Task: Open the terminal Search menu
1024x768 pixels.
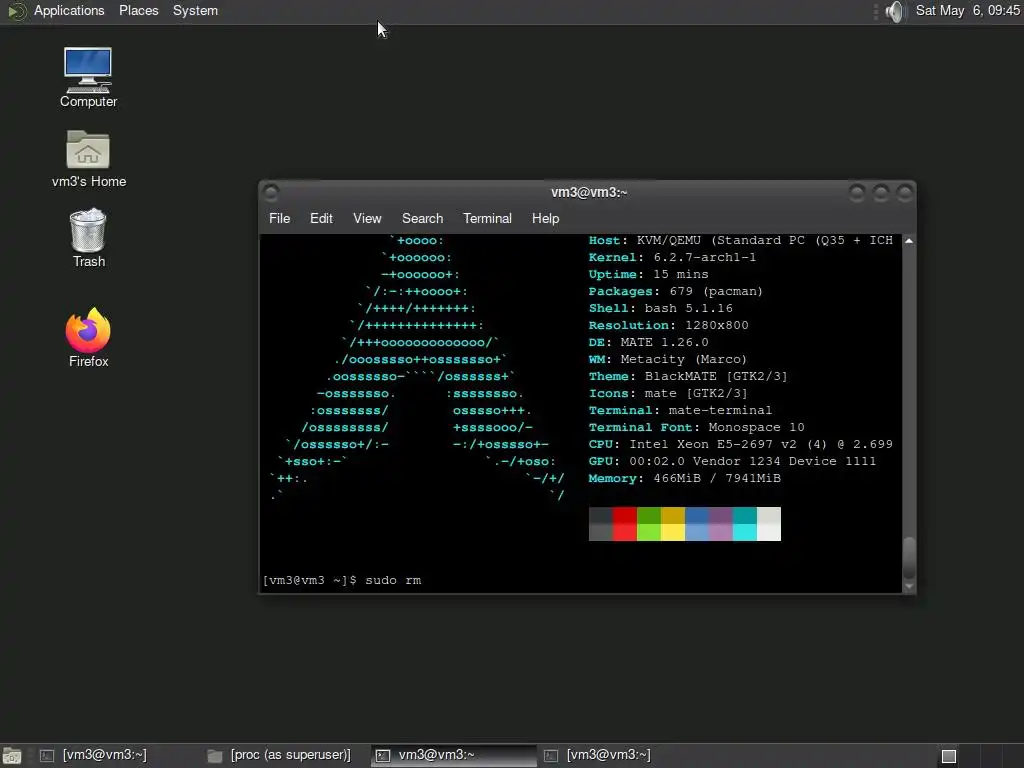Action: [422, 218]
